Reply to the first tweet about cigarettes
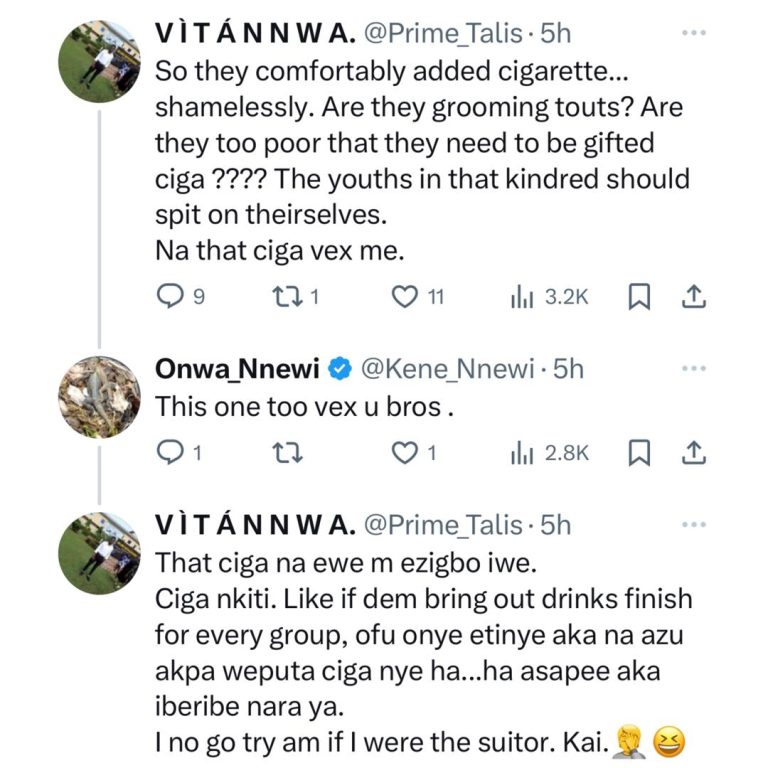This screenshot has height=768, width=768. [171, 296]
